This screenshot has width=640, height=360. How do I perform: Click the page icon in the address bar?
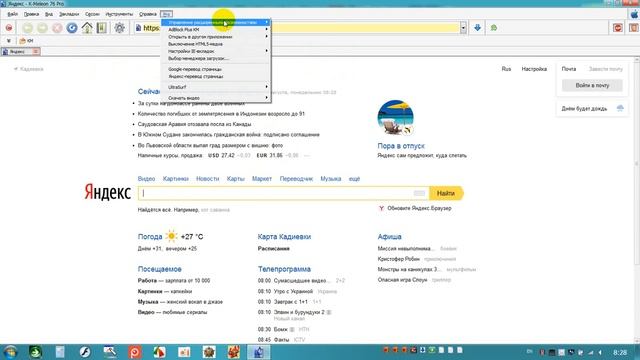pos(138,28)
